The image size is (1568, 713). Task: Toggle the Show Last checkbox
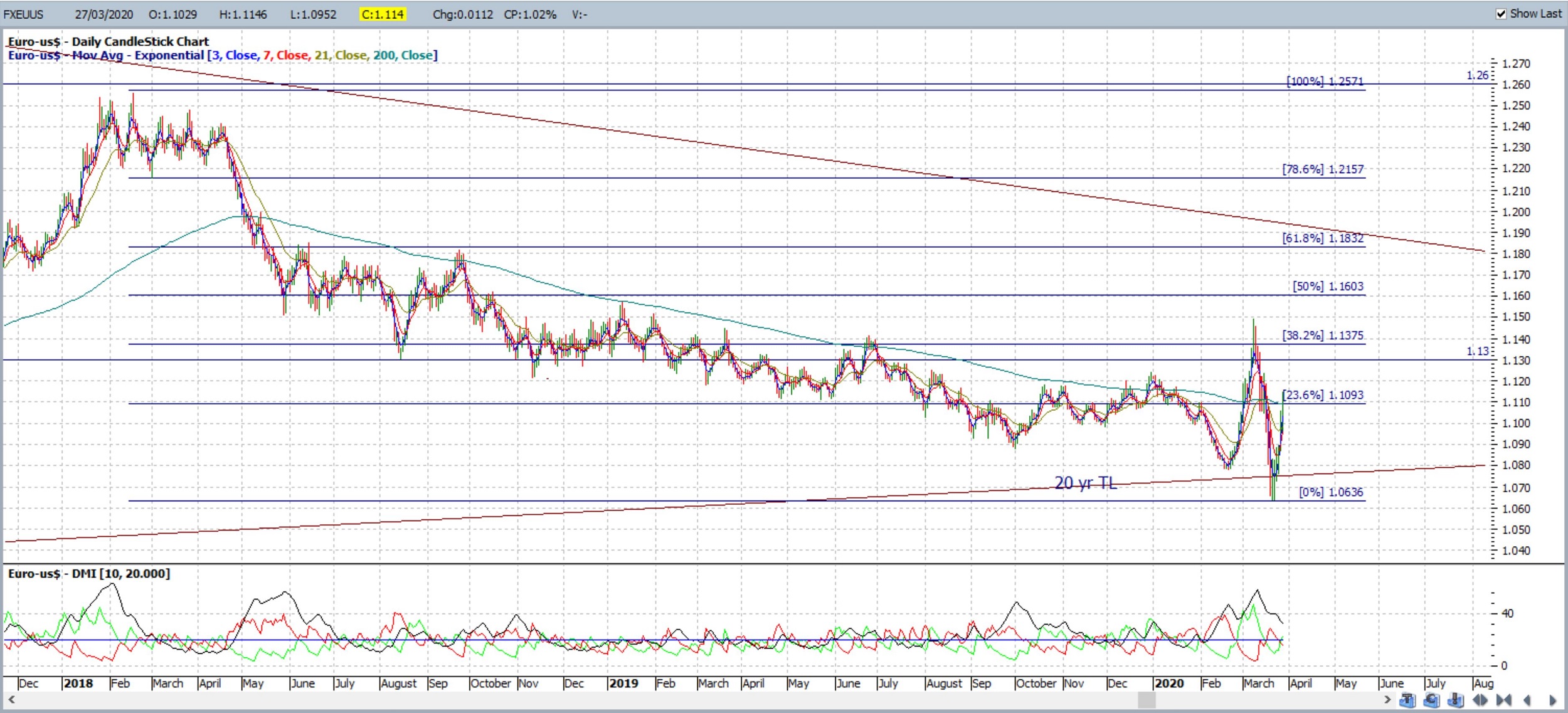coord(1500,14)
